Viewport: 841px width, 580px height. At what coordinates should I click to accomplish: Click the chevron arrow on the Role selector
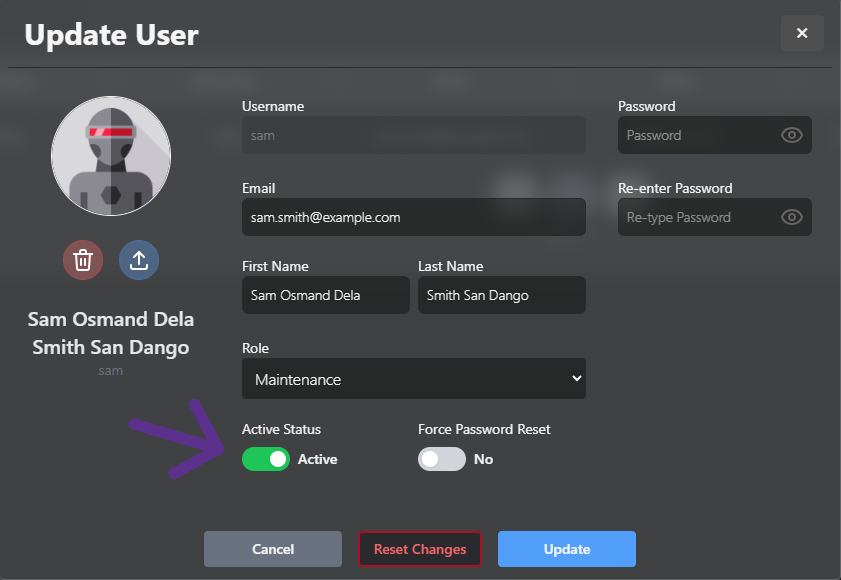[575, 379]
